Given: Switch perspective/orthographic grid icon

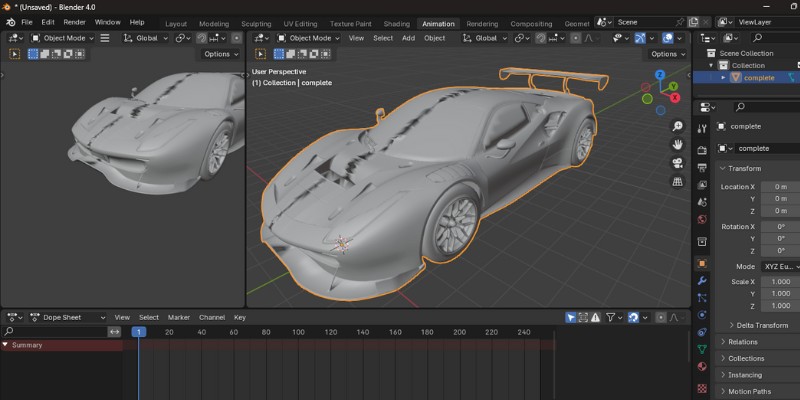Looking at the screenshot, I should 678,182.
